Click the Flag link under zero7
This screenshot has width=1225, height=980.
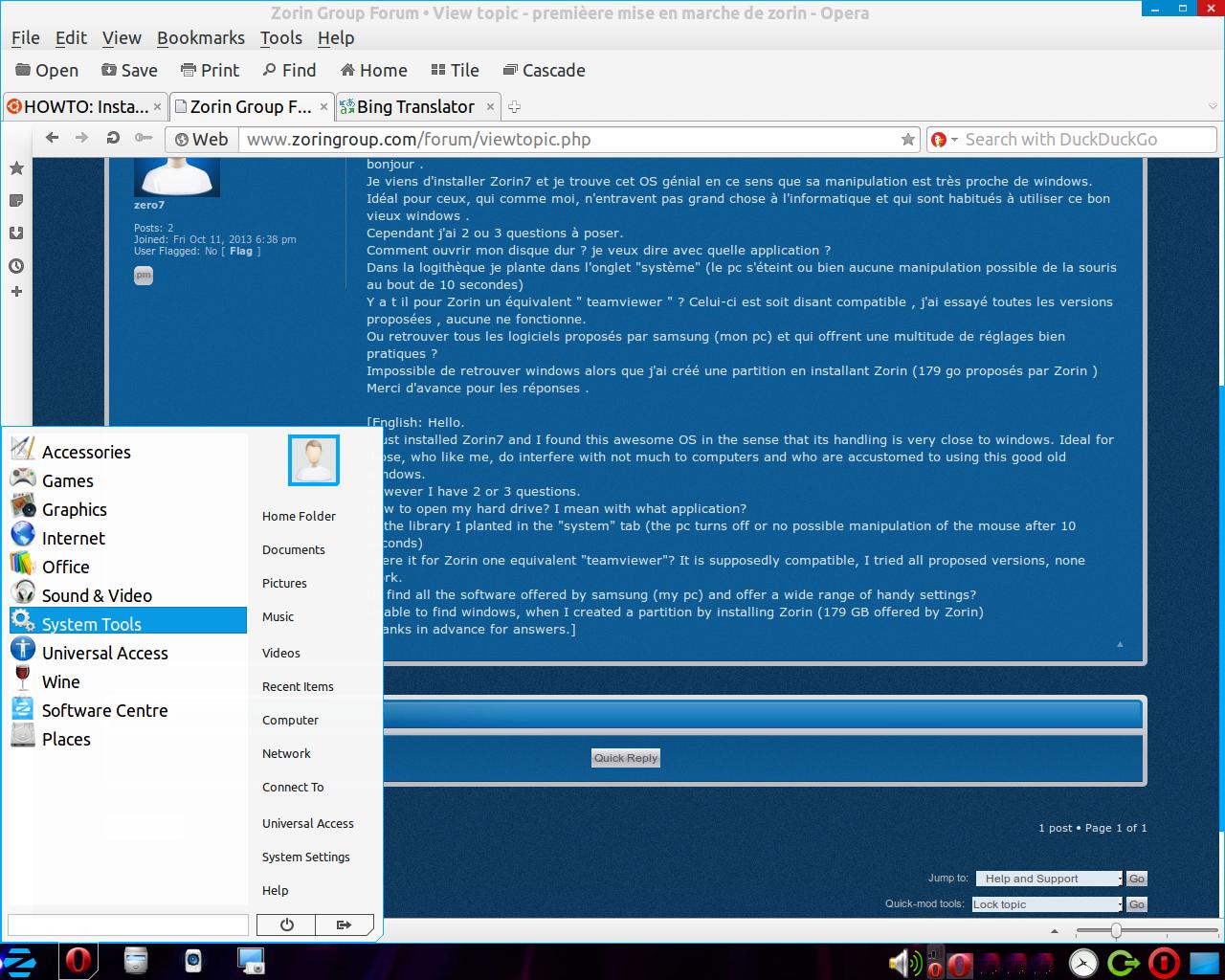(241, 251)
